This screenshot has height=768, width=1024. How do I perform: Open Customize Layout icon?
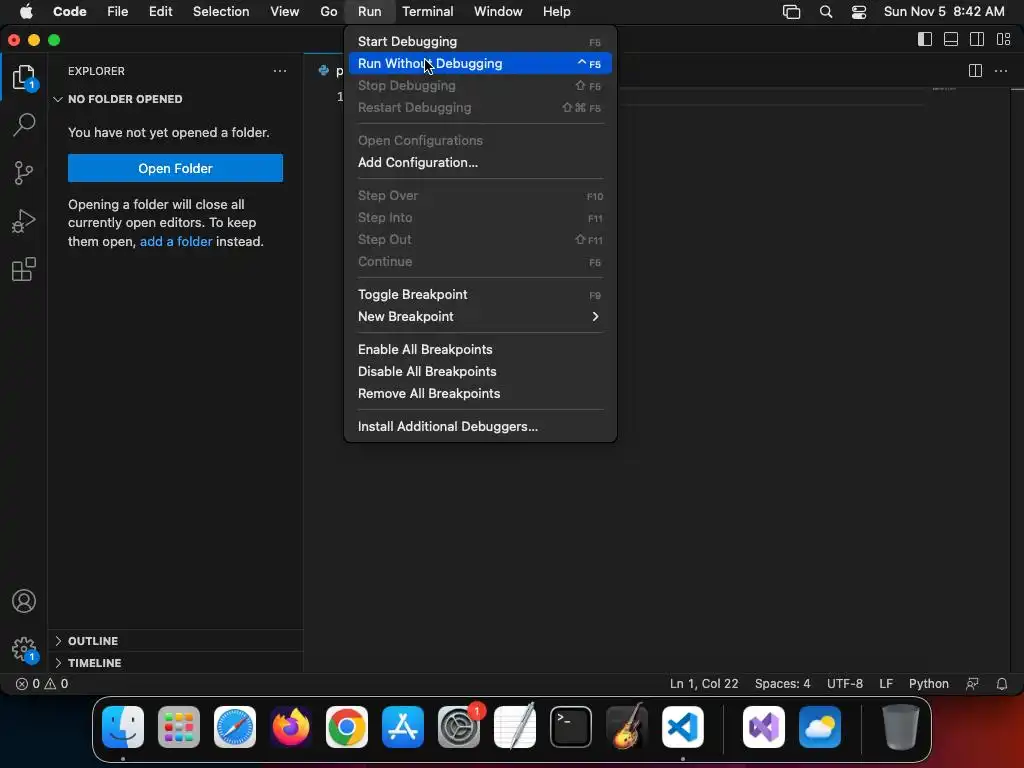point(1004,39)
